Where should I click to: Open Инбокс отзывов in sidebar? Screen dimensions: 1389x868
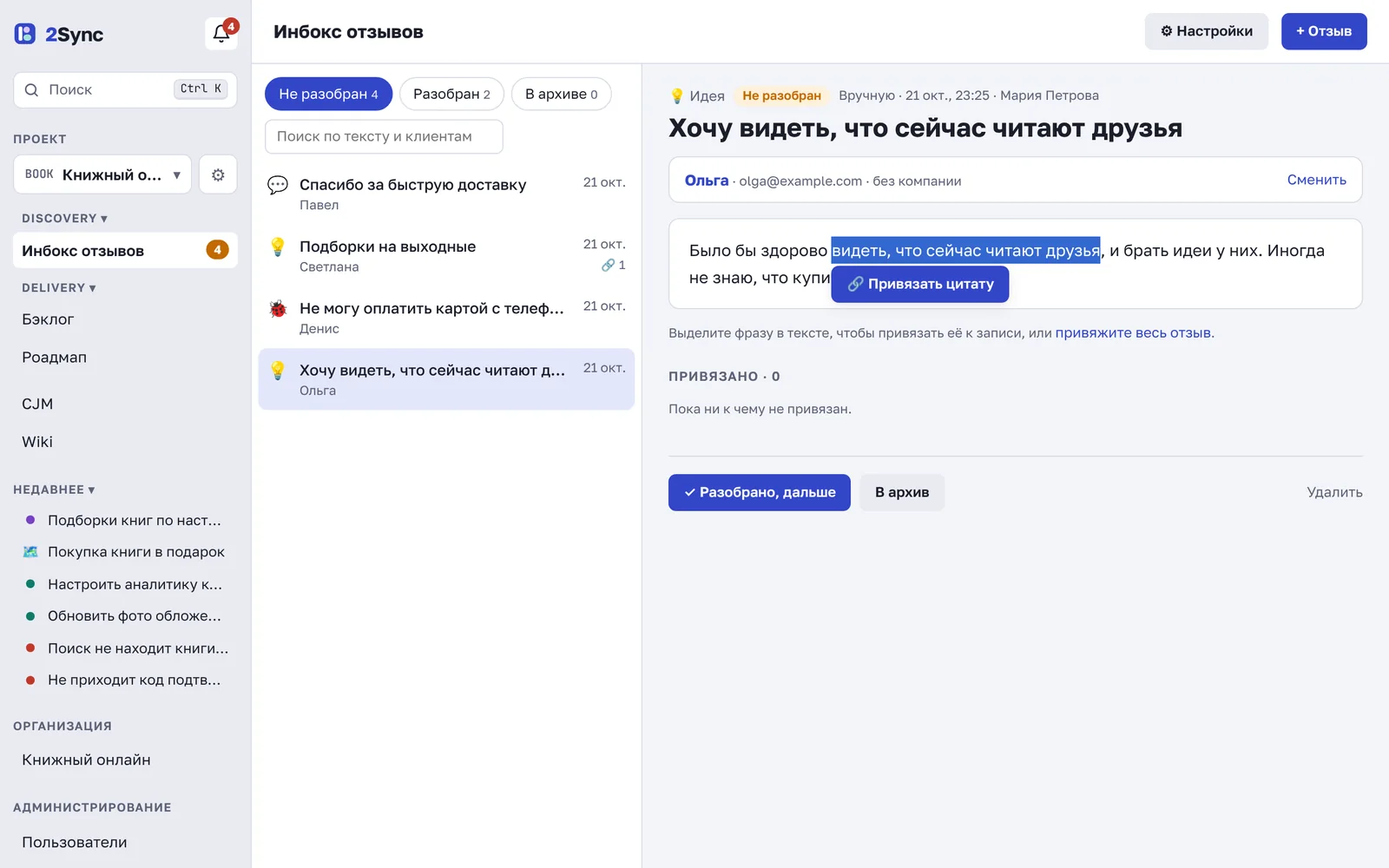click(125, 250)
